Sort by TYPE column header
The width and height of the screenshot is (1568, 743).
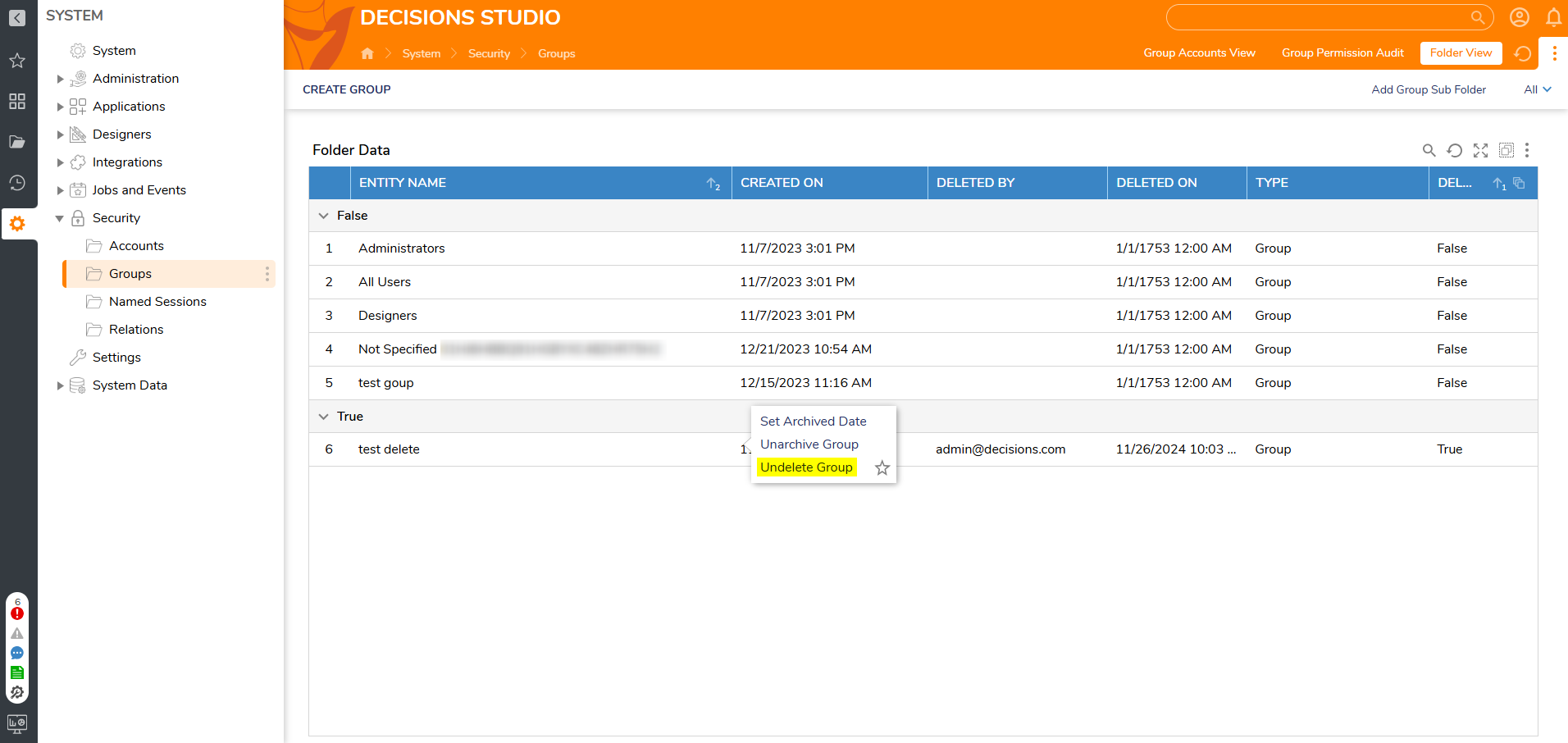1338,183
